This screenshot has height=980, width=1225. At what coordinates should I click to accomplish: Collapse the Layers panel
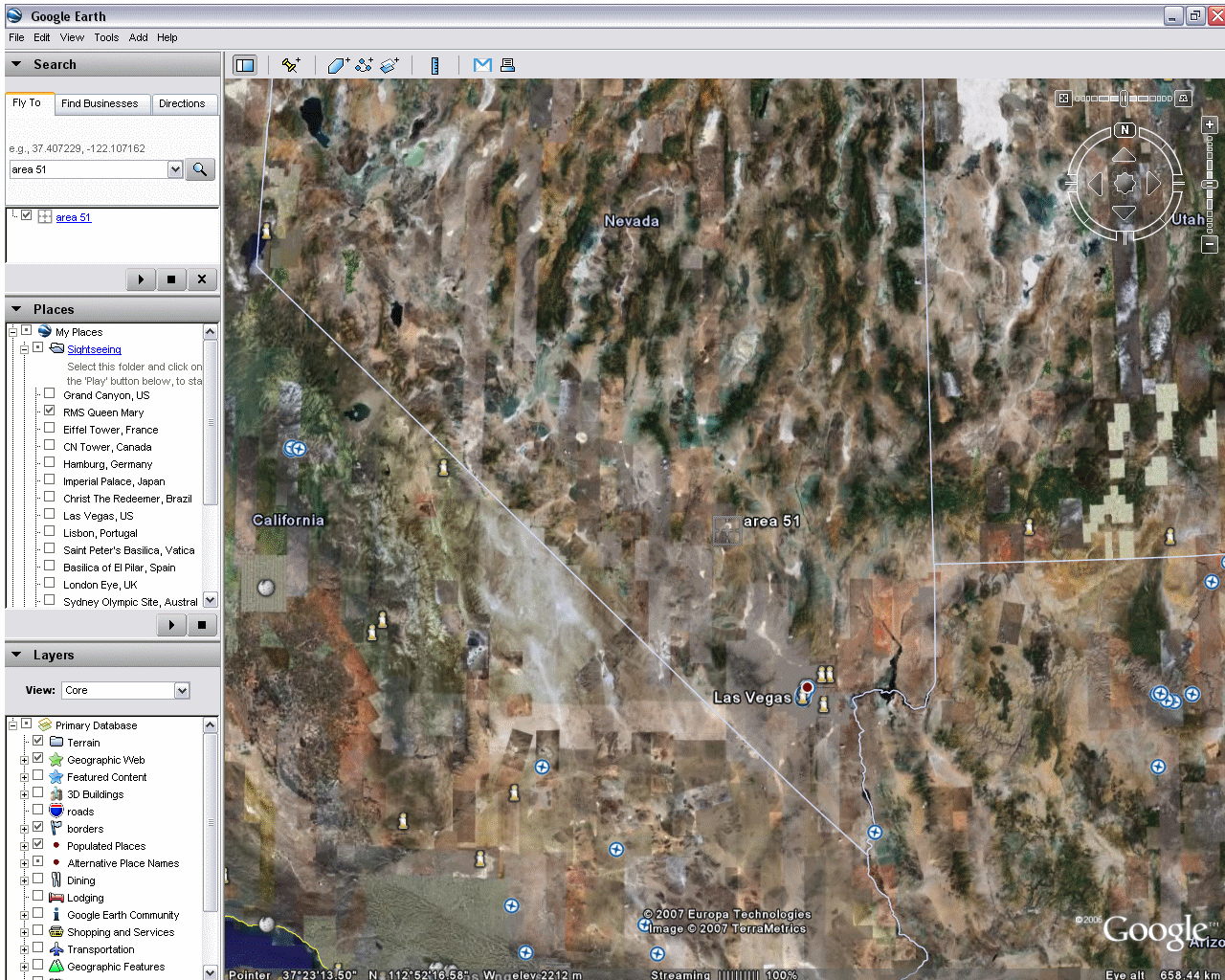(16, 655)
